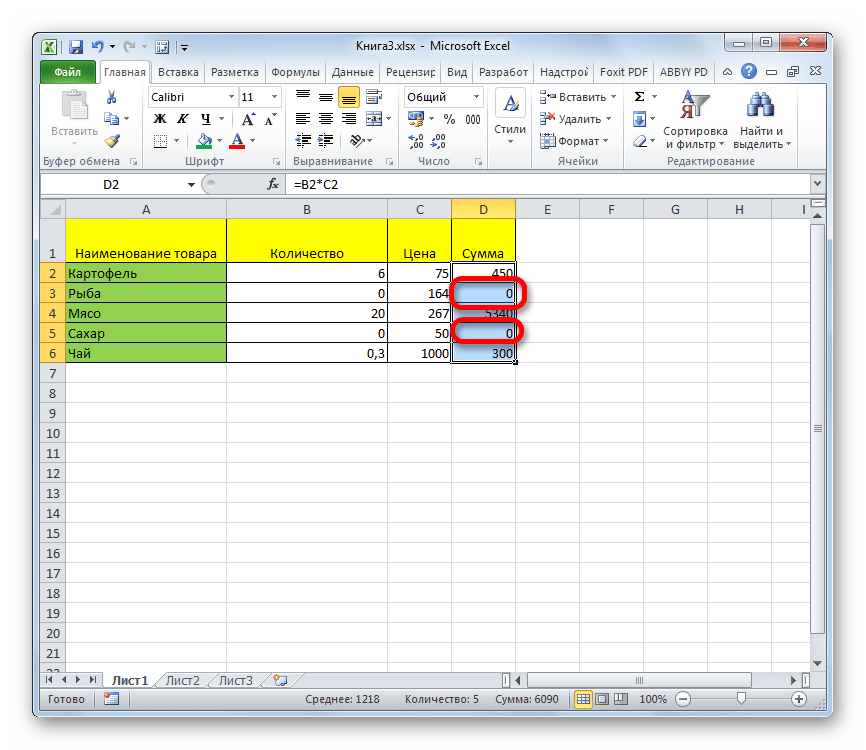Click the insert function fx icon
This screenshot has height=750, width=866.
point(272,185)
